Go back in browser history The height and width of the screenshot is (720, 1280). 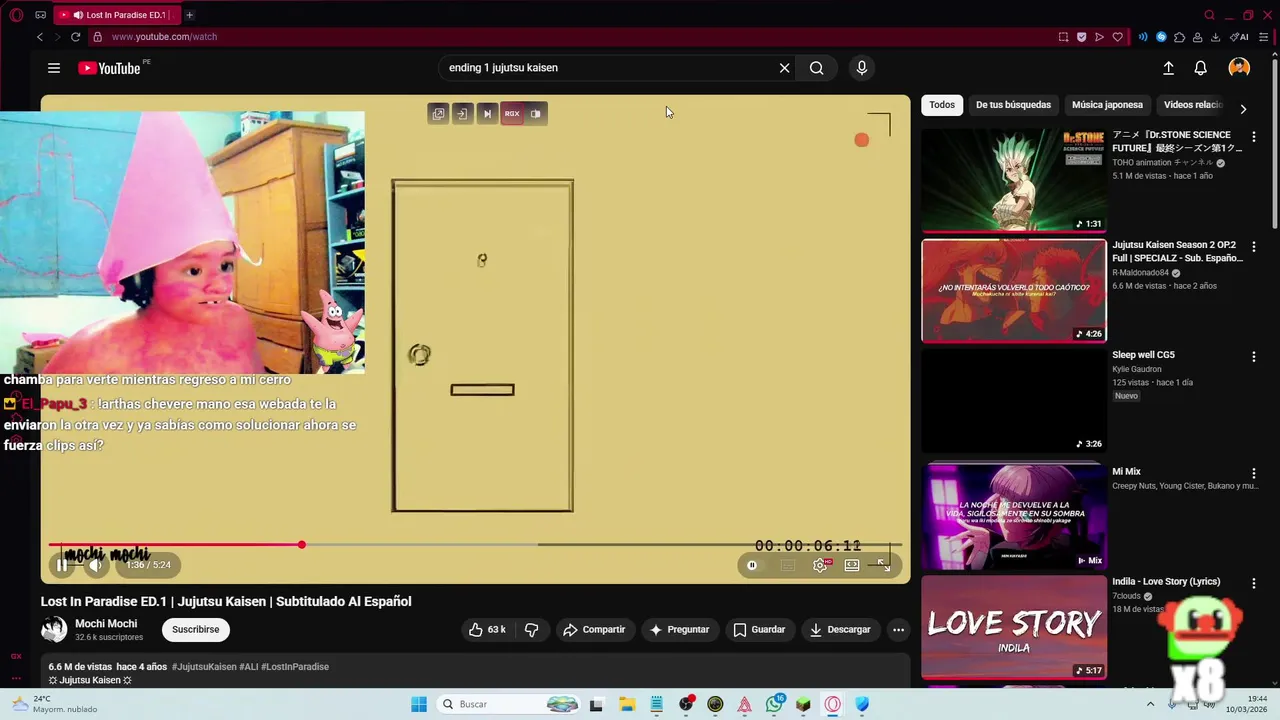click(x=40, y=37)
